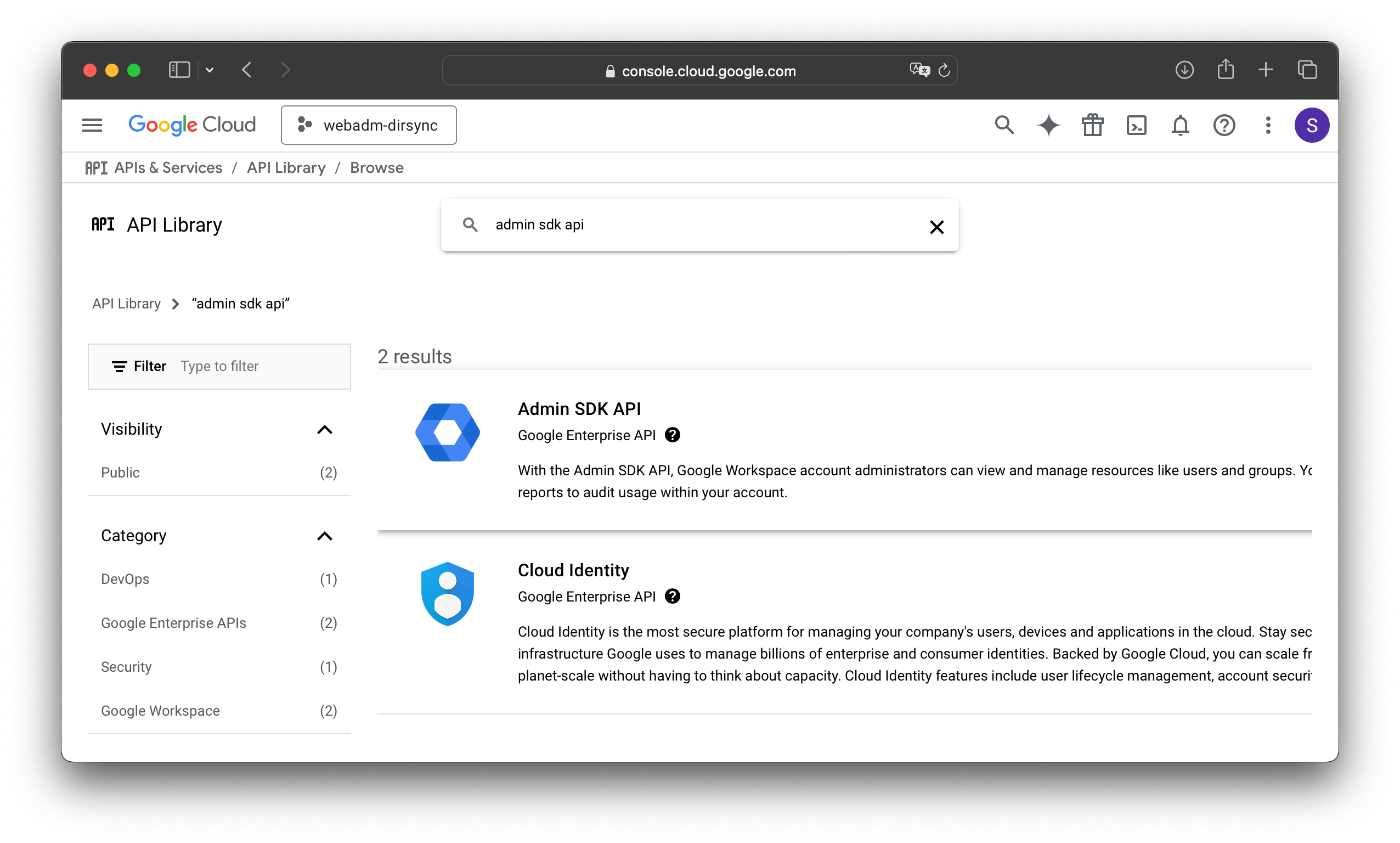Go to APIs & Services breadcrumb
Screen dimensions: 1400x843
coord(168,167)
